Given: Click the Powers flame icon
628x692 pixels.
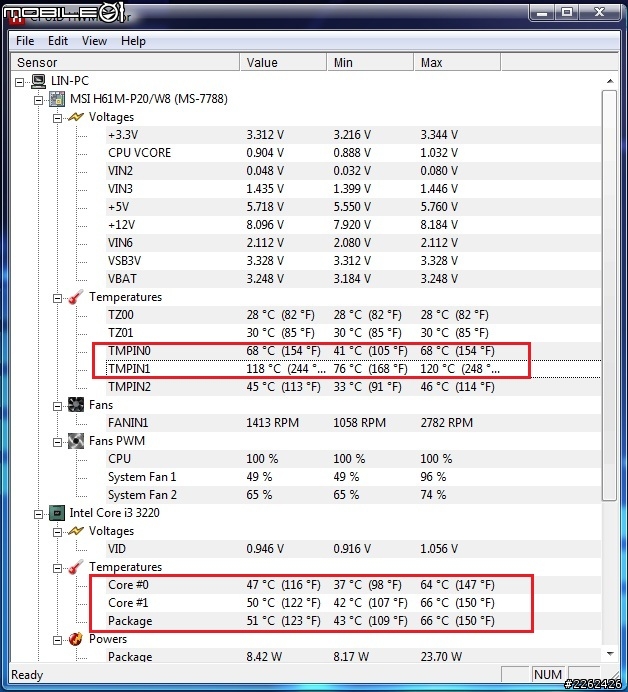Looking at the screenshot, I should tap(76, 639).
